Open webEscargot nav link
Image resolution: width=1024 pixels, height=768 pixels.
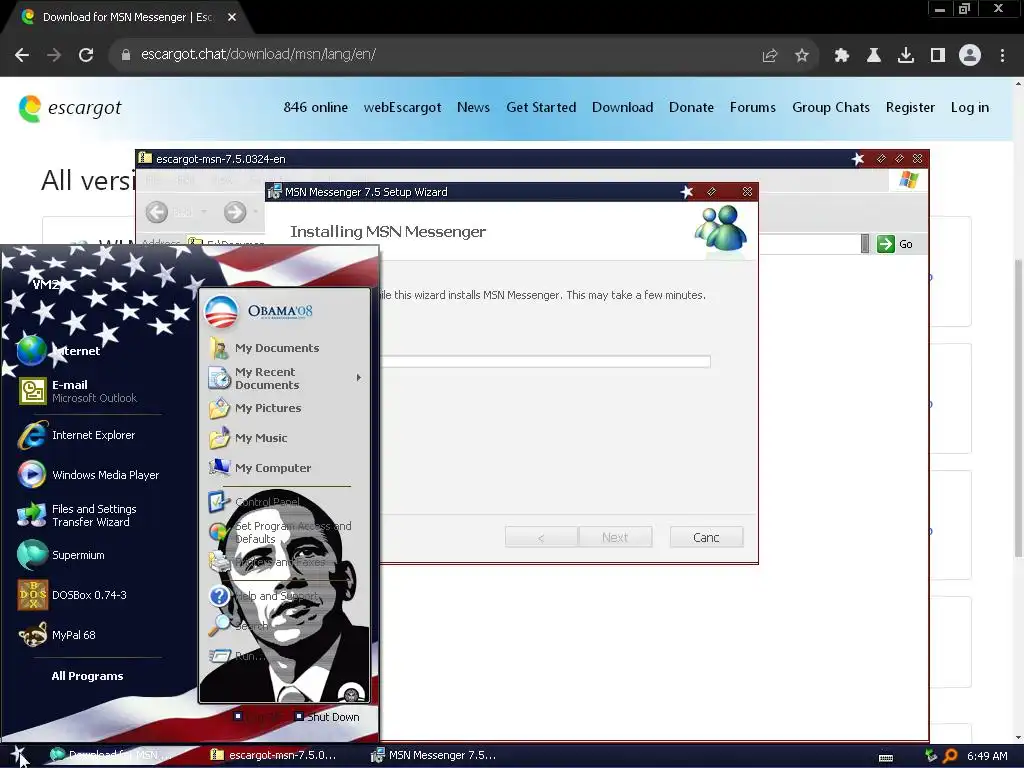click(x=402, y=107)
